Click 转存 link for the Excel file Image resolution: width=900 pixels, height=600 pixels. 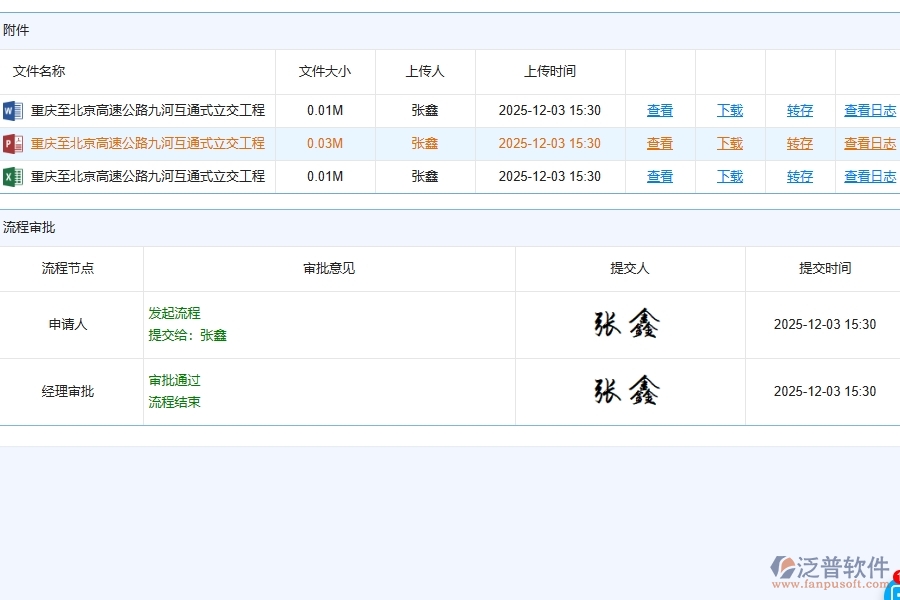[799, 176]
